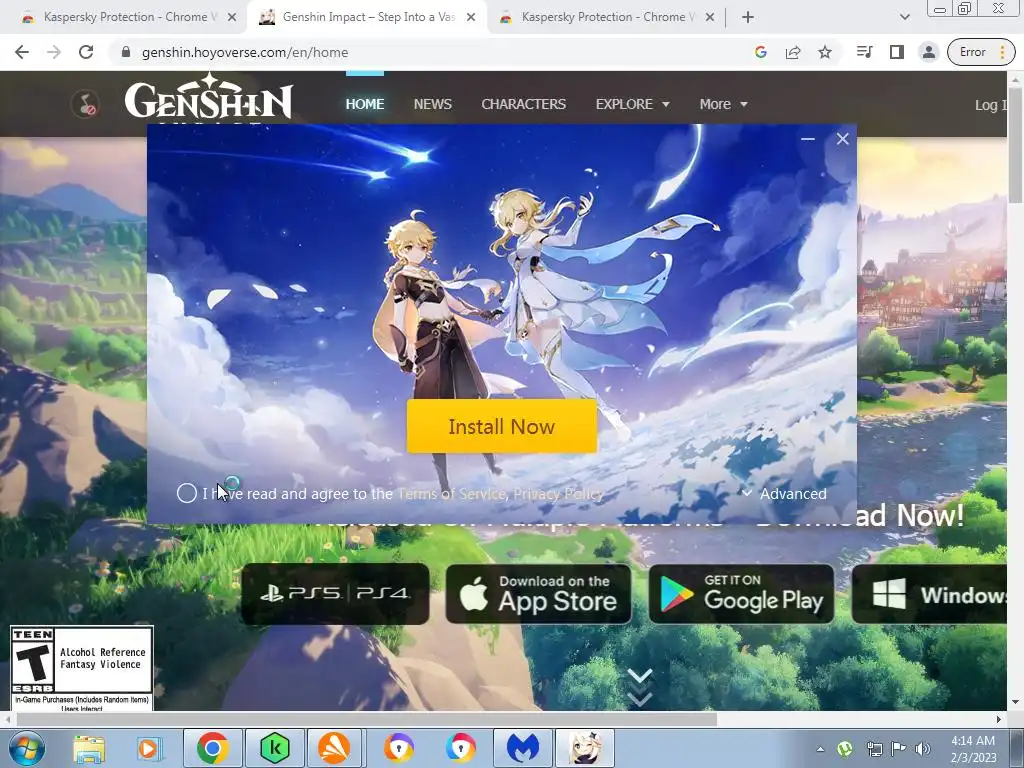Click the Action Center flag tray icon
1024x768 pixels.
coord(899,748)
